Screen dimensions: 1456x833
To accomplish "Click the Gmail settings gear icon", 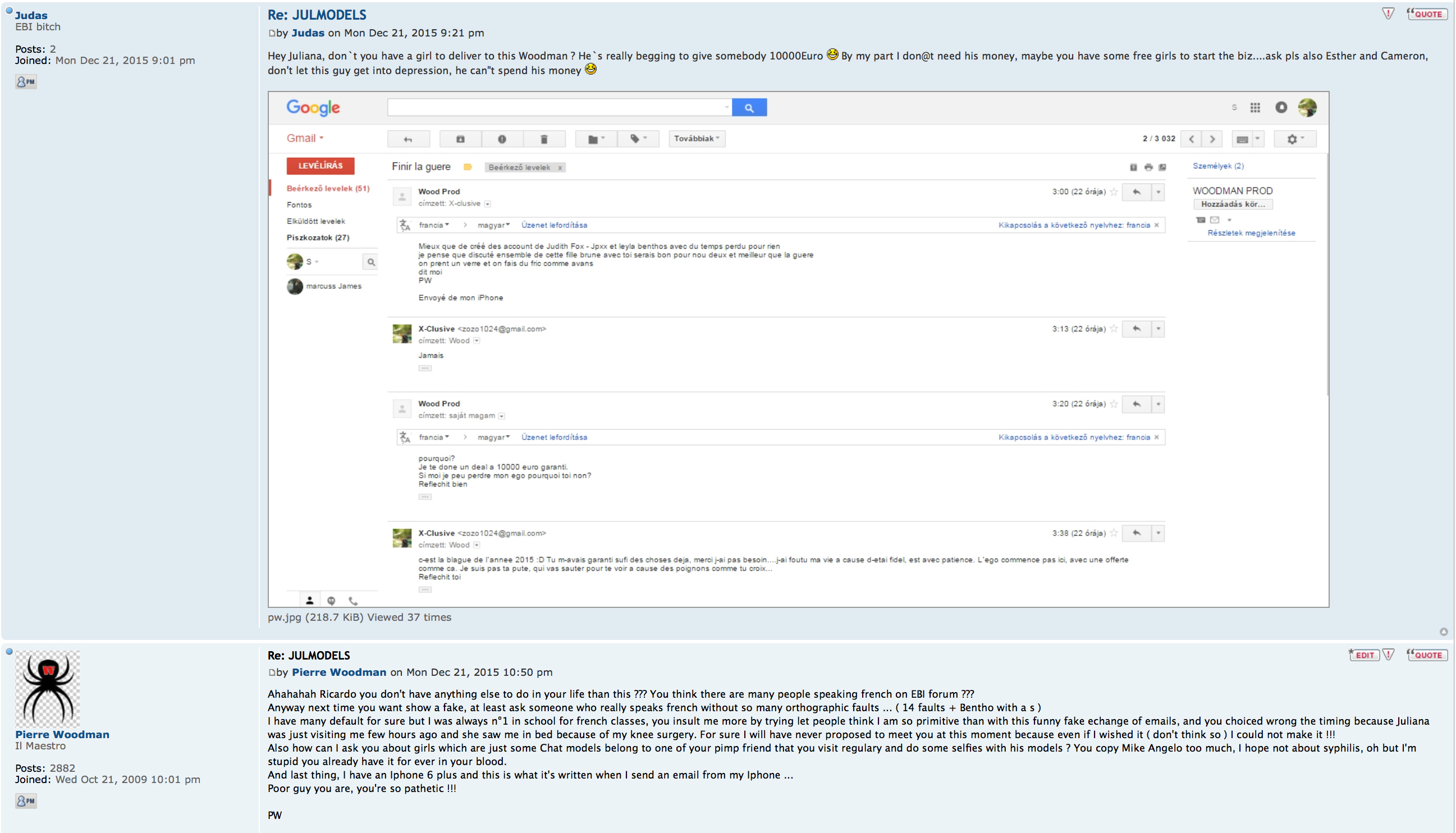I will pyautogui.click(x=1292, y=139).
